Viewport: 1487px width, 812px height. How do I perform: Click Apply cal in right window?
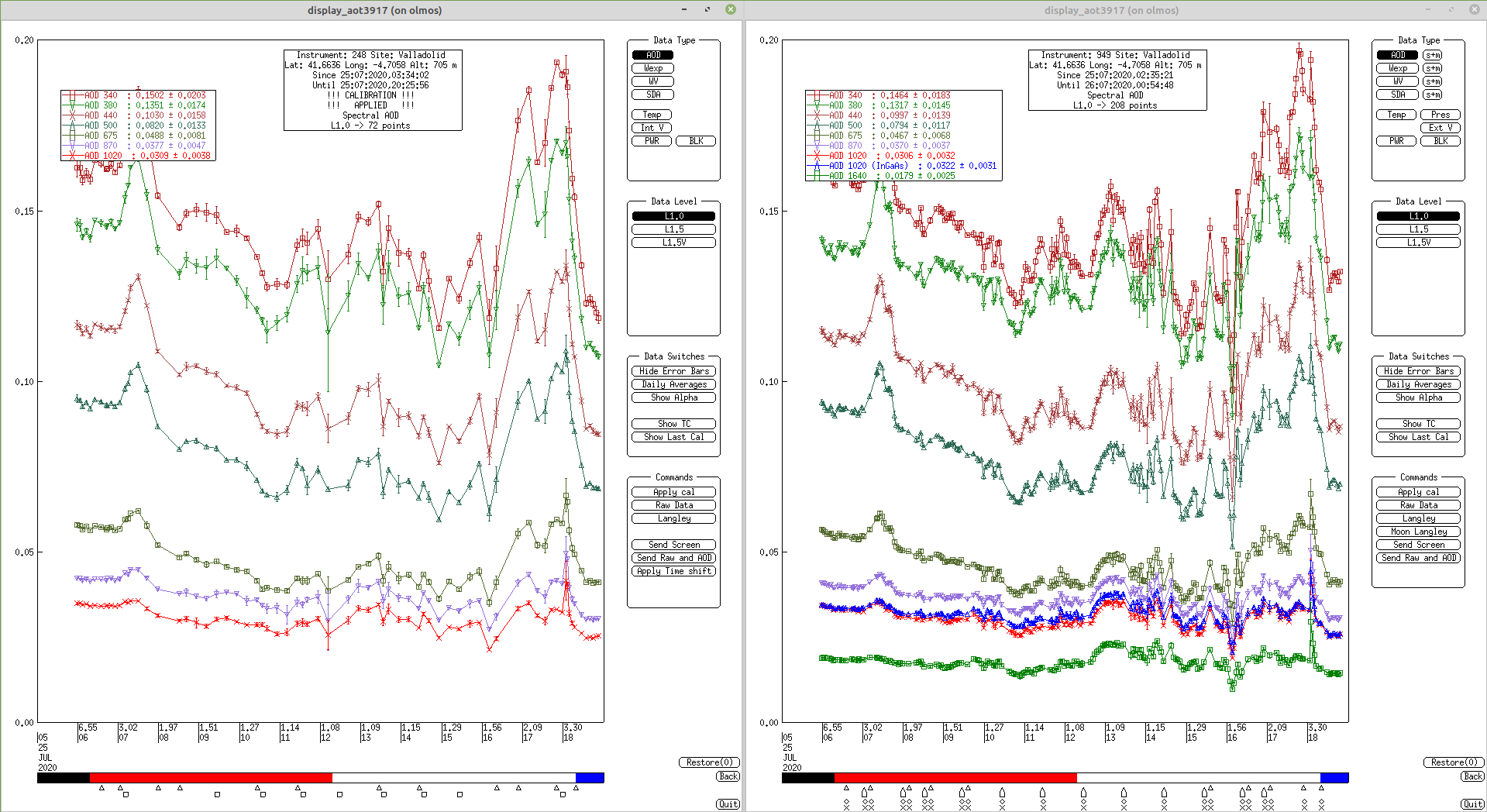(x=1418, y=492)
